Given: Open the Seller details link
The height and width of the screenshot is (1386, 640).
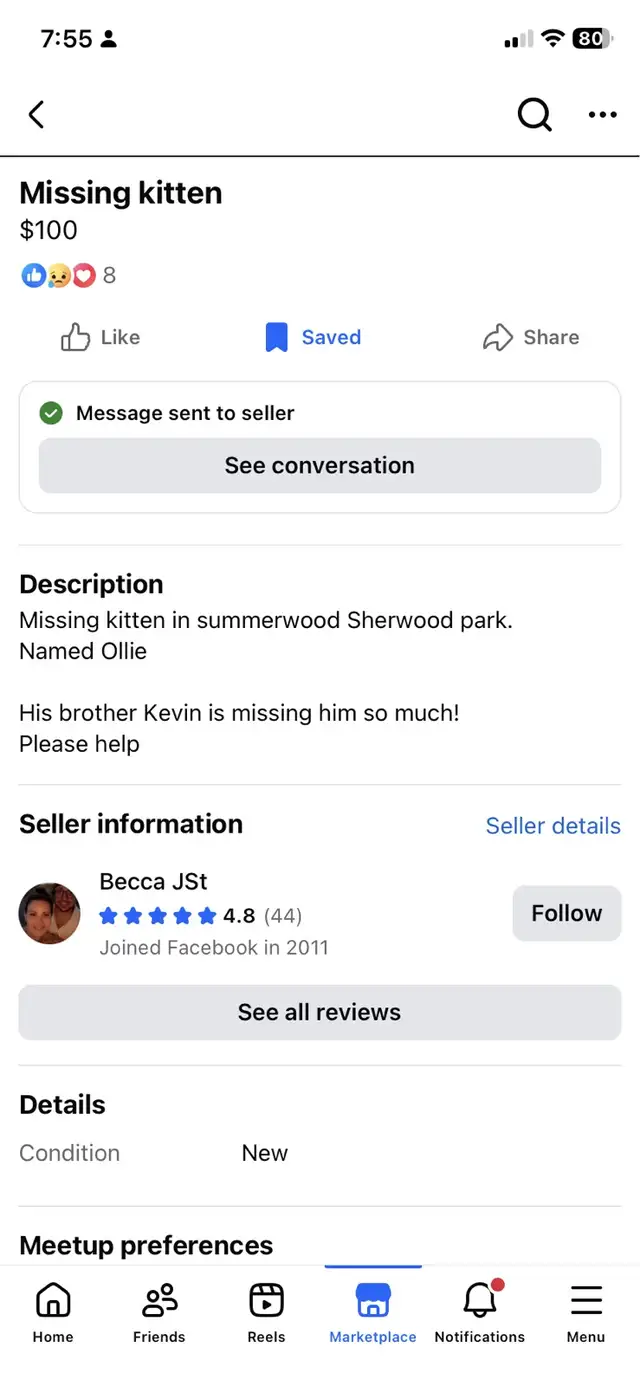Looking at the screenshot, I should click(x=553, y=826).
